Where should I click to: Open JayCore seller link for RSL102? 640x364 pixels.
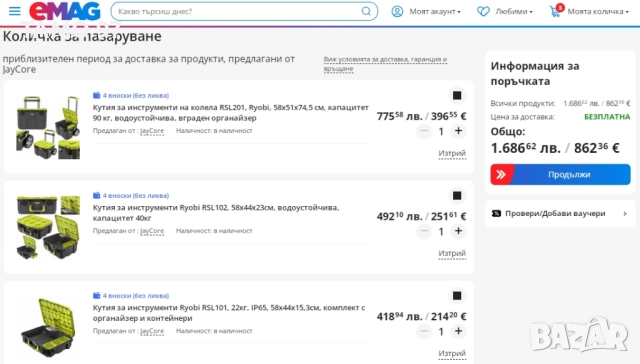point(152,231)
